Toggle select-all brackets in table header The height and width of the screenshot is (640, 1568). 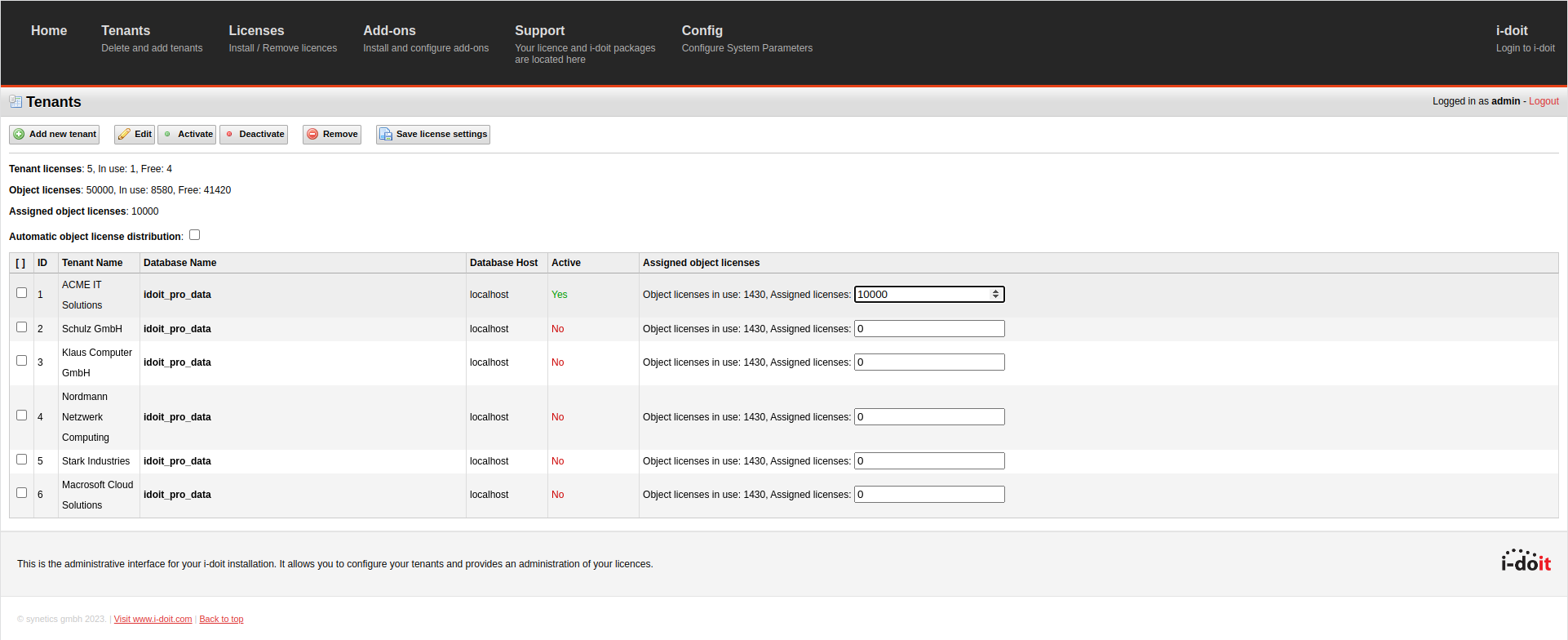pyautogui.click(x=20, y=263)
